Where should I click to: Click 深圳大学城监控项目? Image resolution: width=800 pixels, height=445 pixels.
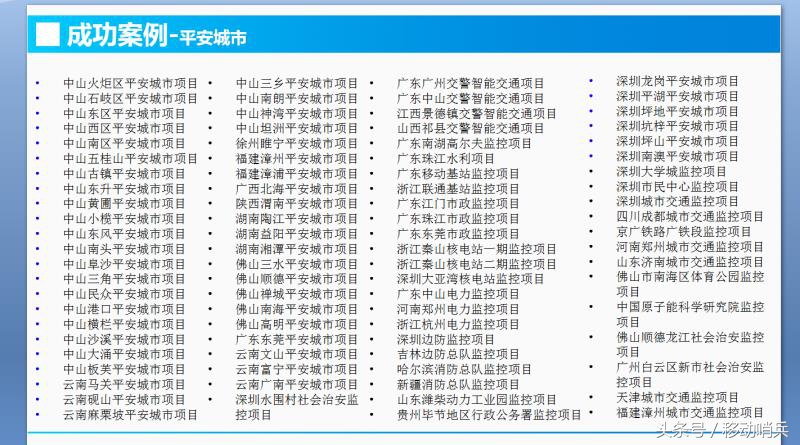click(x=671, y=171)
